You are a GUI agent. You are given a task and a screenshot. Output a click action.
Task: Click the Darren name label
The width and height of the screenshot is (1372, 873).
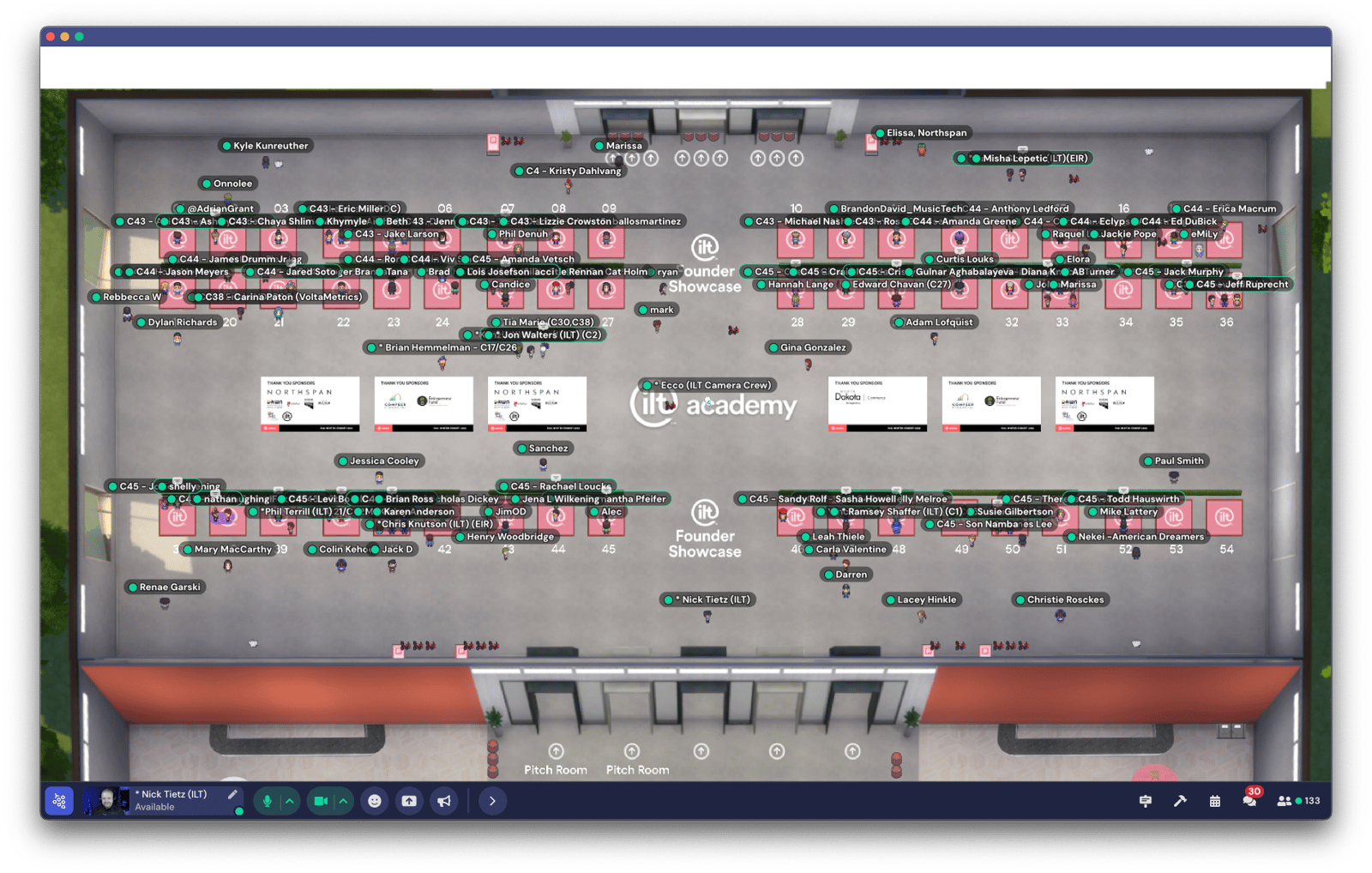[845, 575]
